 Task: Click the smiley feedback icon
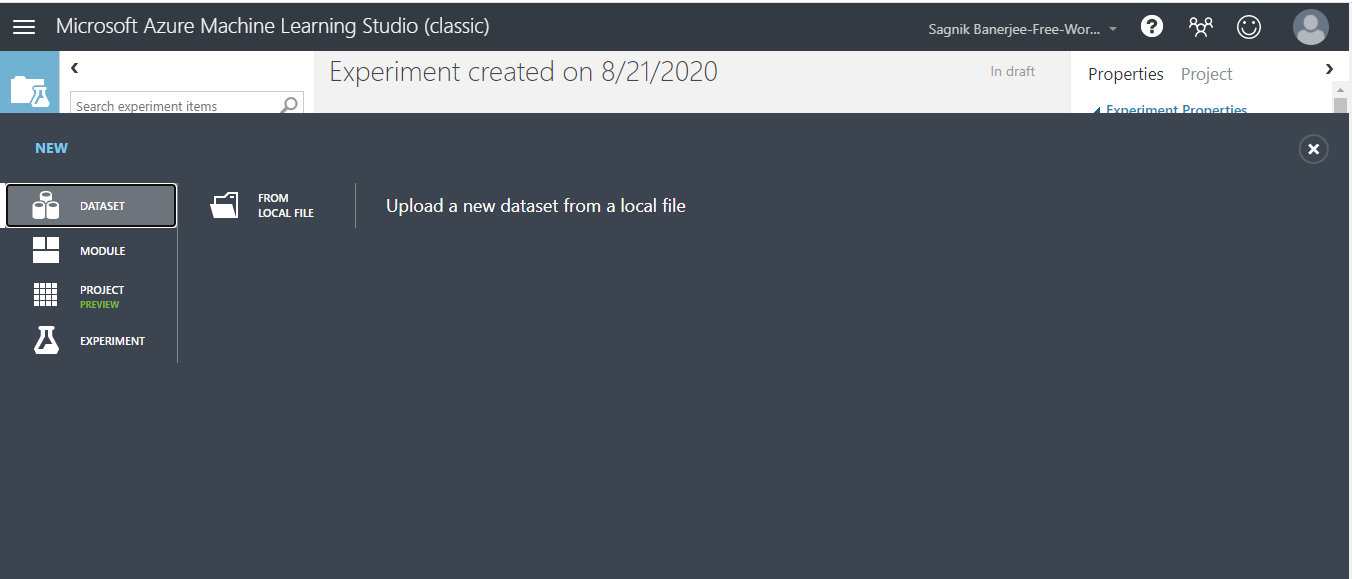click(x=1249, y=27)
